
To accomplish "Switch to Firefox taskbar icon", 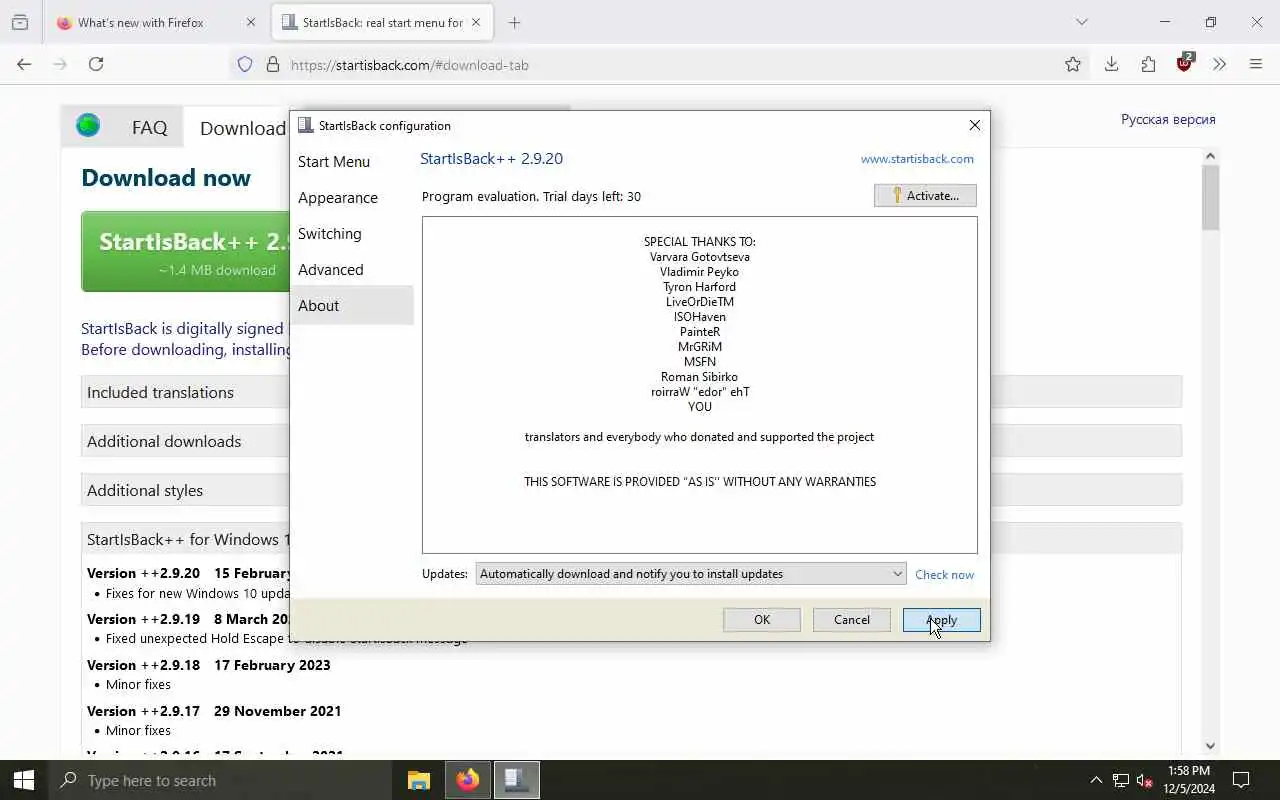I will (x=468, y=780).
